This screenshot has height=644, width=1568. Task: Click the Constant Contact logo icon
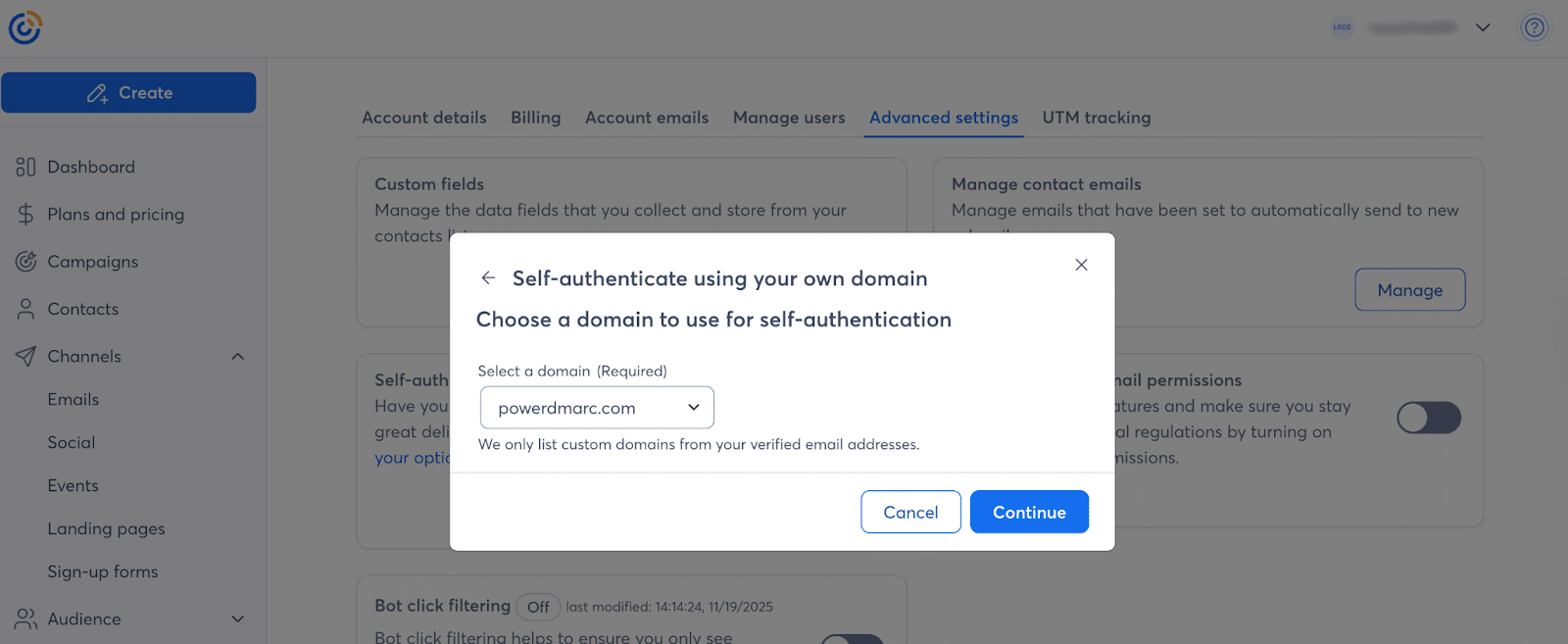tap(25, 27)
